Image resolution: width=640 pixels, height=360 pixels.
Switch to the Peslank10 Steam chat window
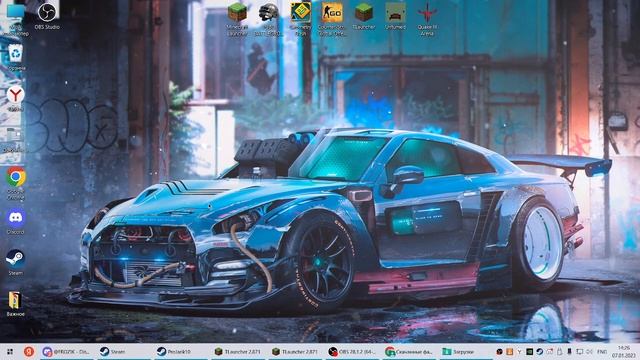[x=180, y=351]
